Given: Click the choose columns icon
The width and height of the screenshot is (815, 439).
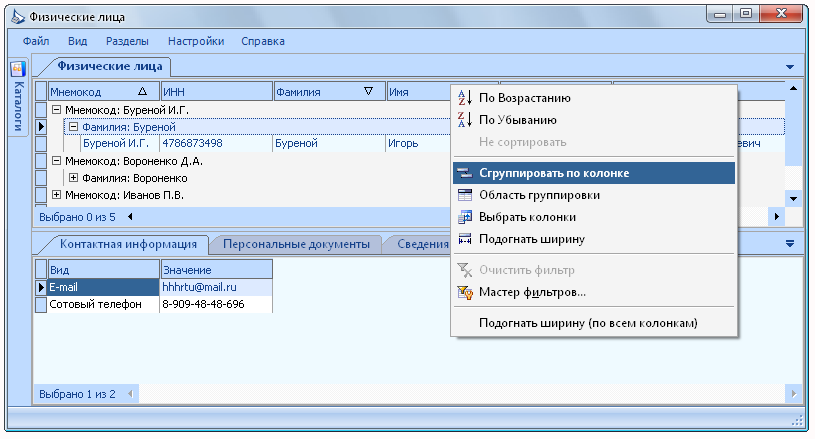Looking at the screenshot, I should pos(464,217).
